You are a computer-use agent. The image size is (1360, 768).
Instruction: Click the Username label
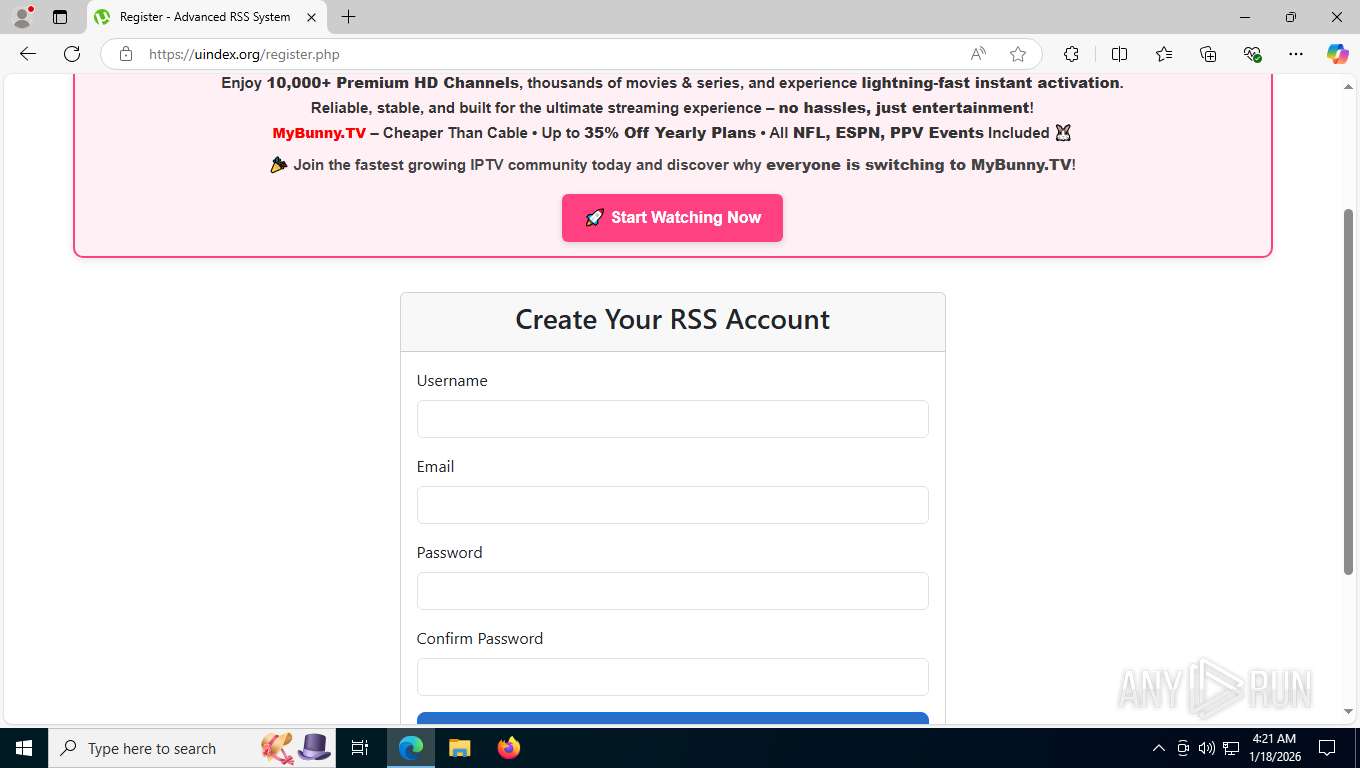pos(452,381)
